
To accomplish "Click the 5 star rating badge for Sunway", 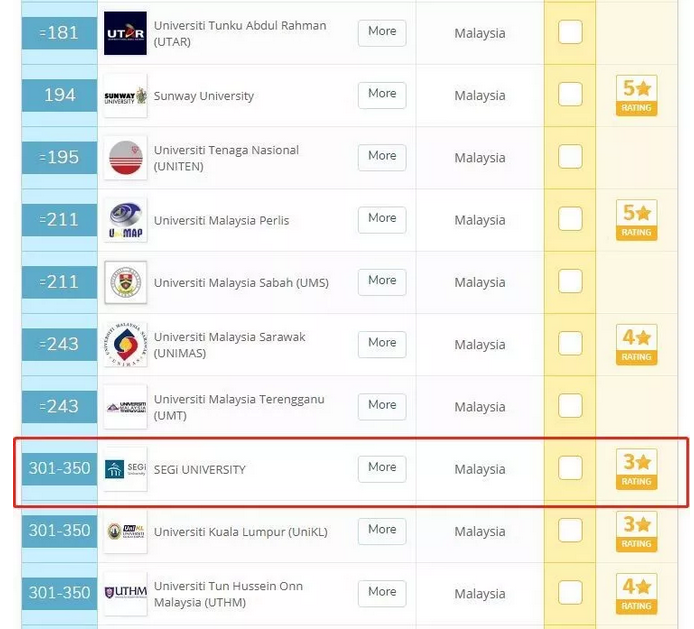I will point(636,95).
